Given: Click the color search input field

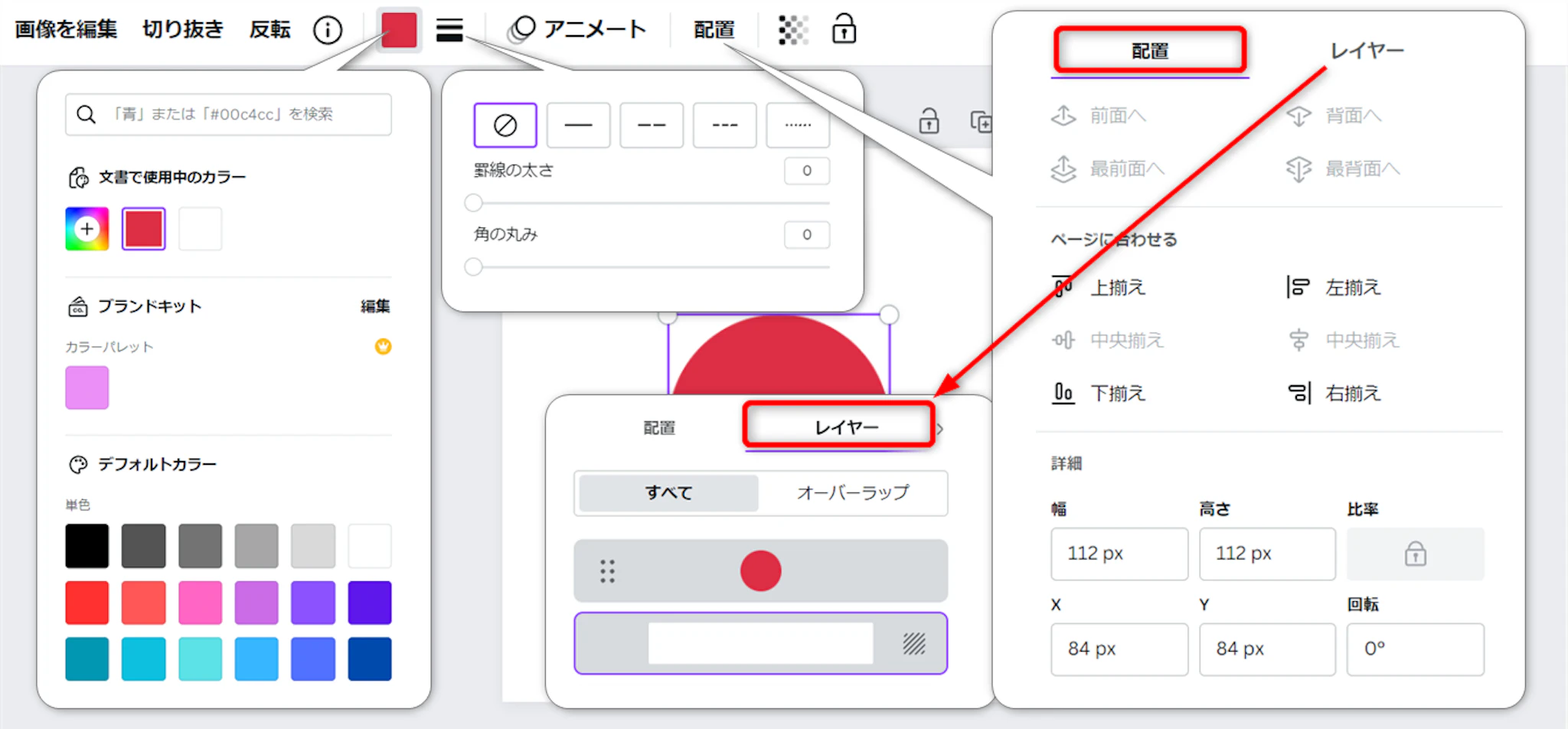Looking at the screenshot, I should pos(228,115).
